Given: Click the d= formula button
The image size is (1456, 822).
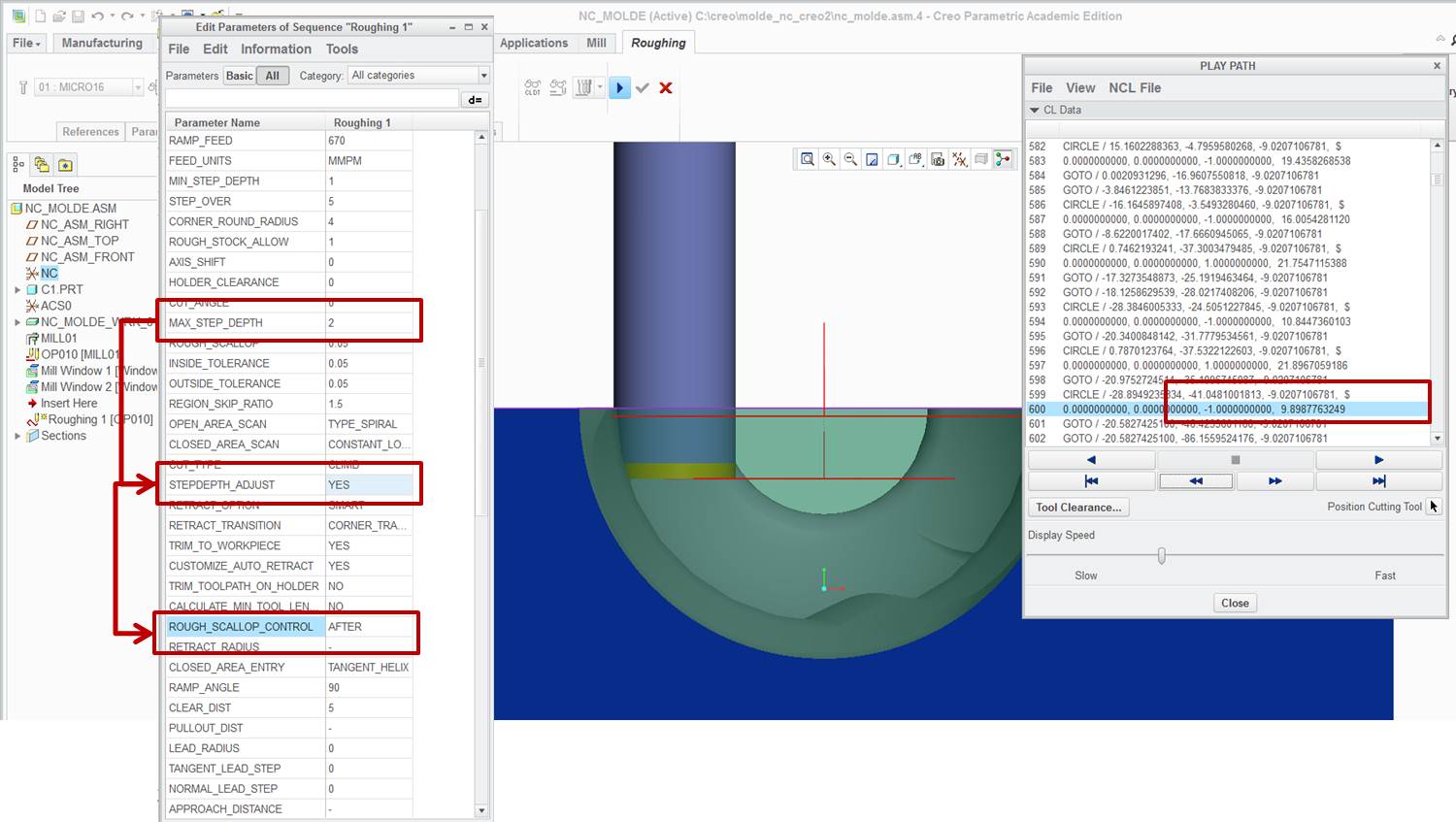Looking at the screenshot, I should (475, 99).
